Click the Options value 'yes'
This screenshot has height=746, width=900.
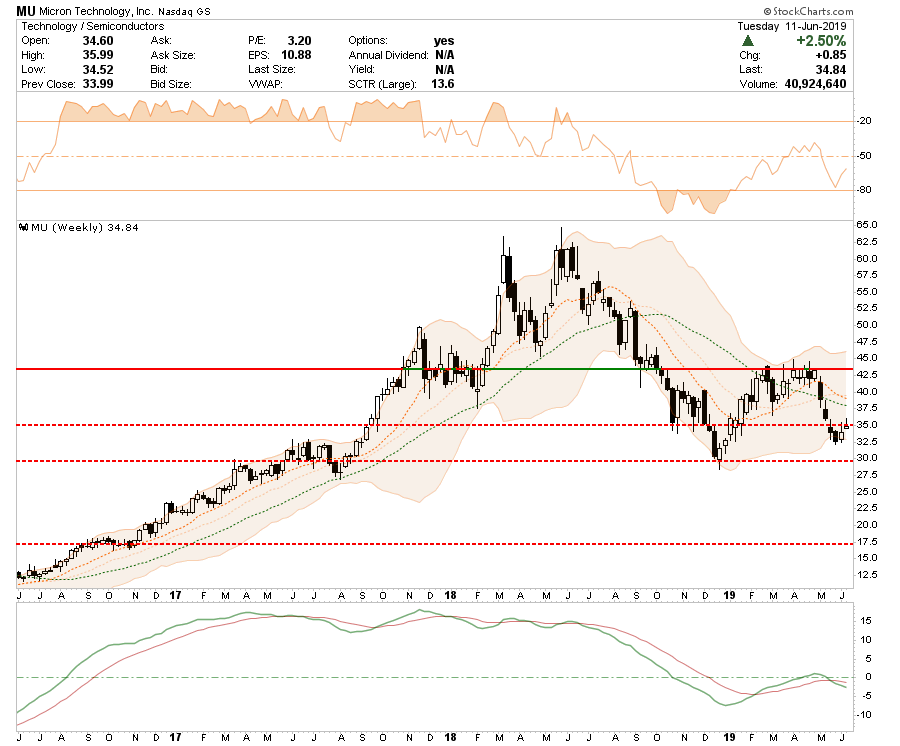click(444, 41)
